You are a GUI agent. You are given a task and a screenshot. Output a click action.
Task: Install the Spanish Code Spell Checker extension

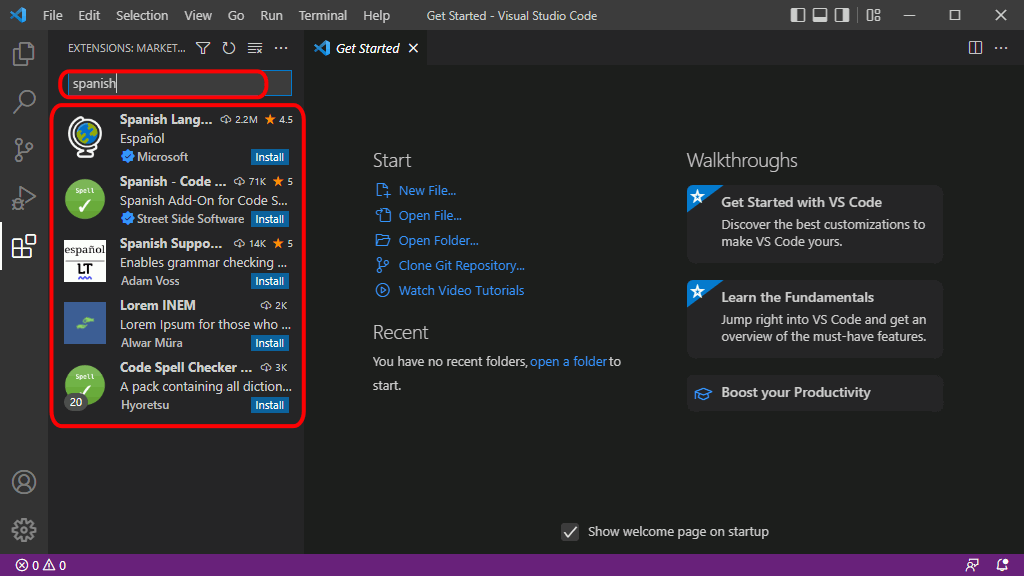(x=270, y=219)
